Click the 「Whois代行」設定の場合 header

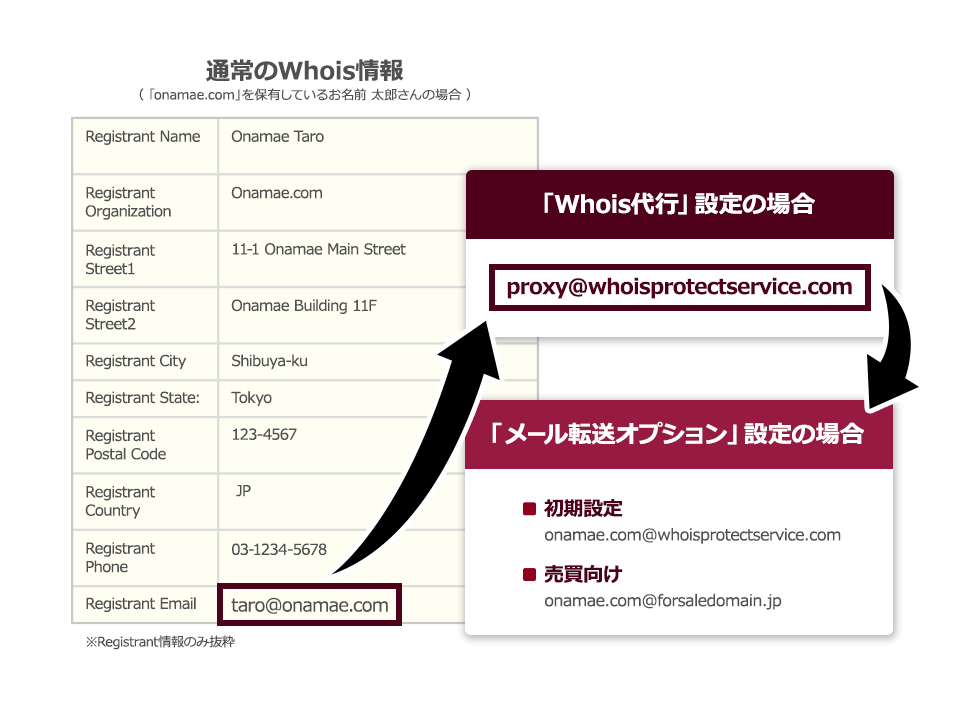point(680,204)
